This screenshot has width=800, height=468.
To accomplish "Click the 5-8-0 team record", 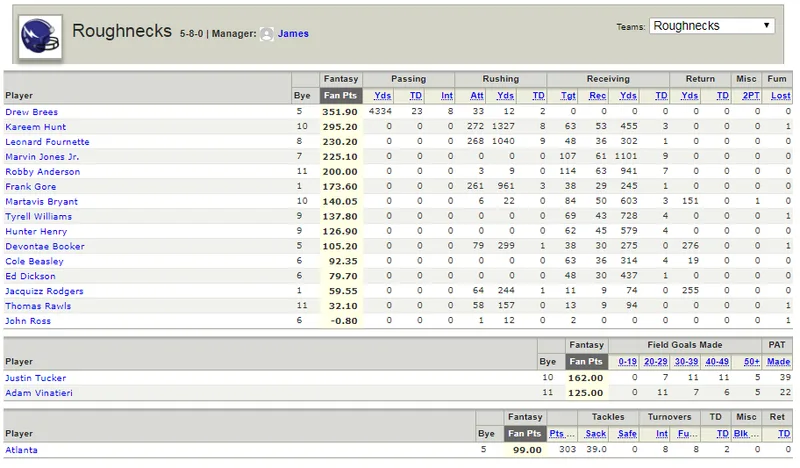I will (x=191, y=34).
